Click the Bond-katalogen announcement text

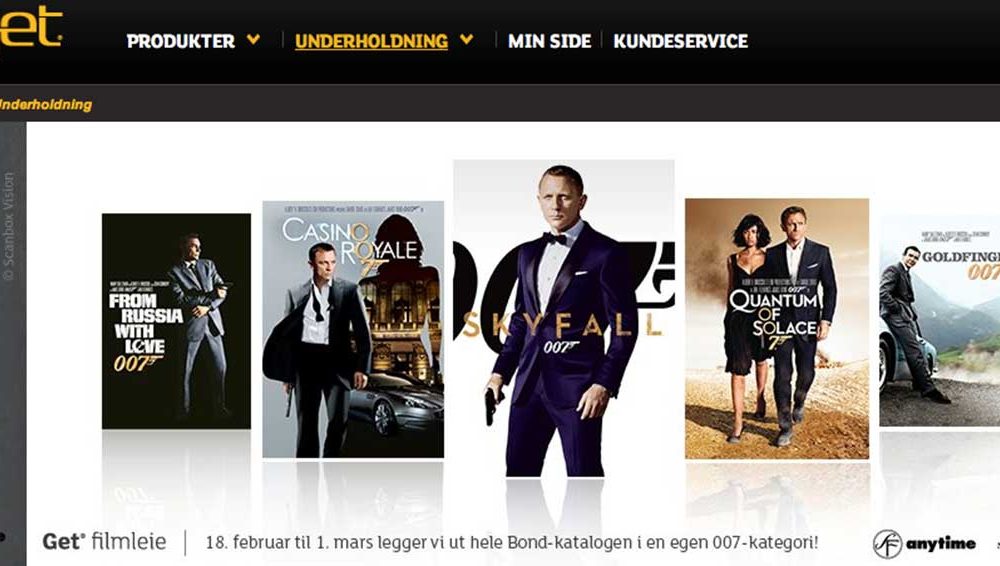[511, 543]
